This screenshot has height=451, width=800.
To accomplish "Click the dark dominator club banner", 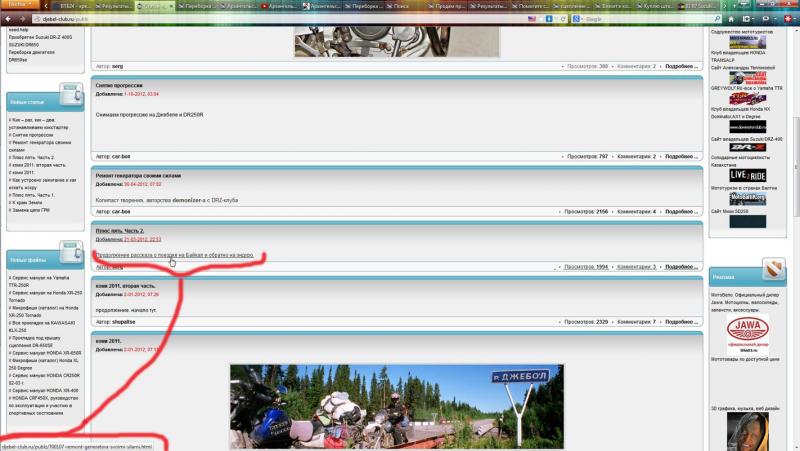I will tap(747, 127).
